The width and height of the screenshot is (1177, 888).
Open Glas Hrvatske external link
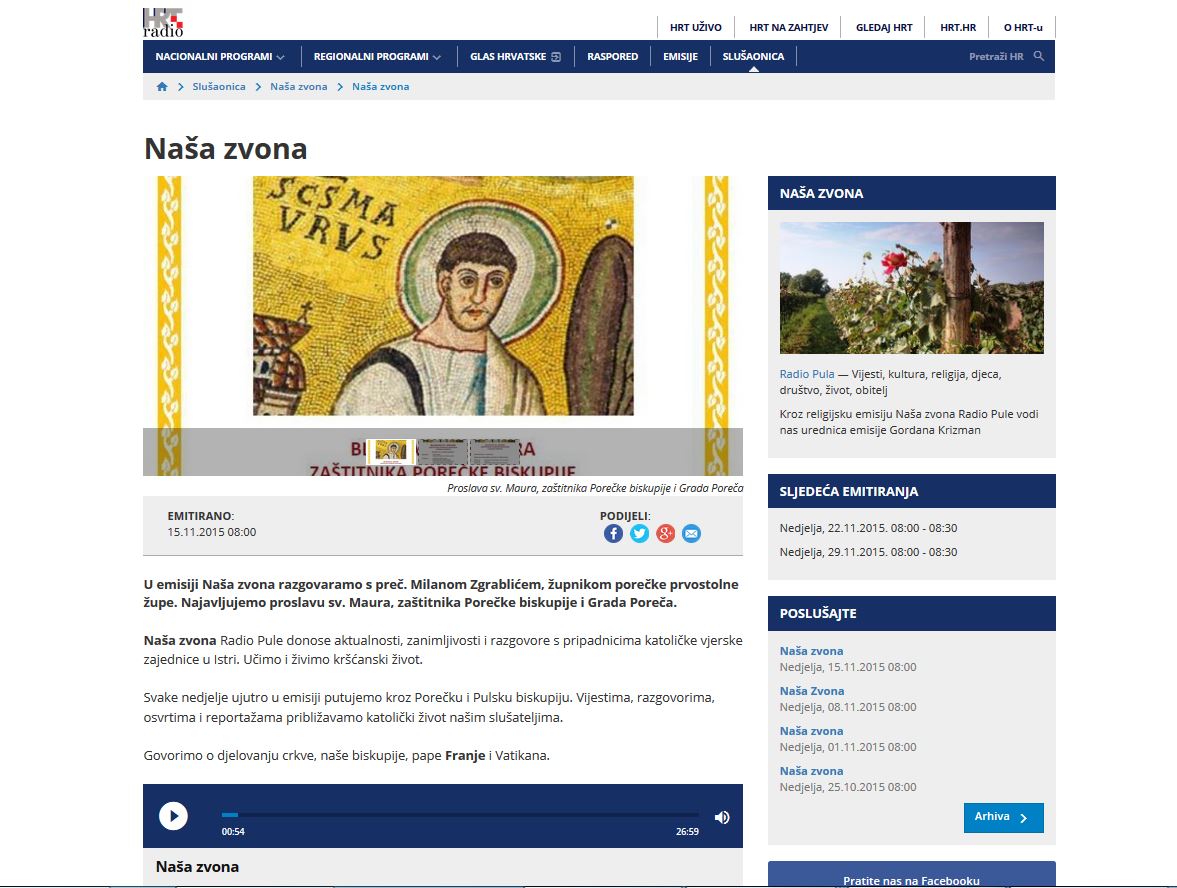[x=516, y=56]
